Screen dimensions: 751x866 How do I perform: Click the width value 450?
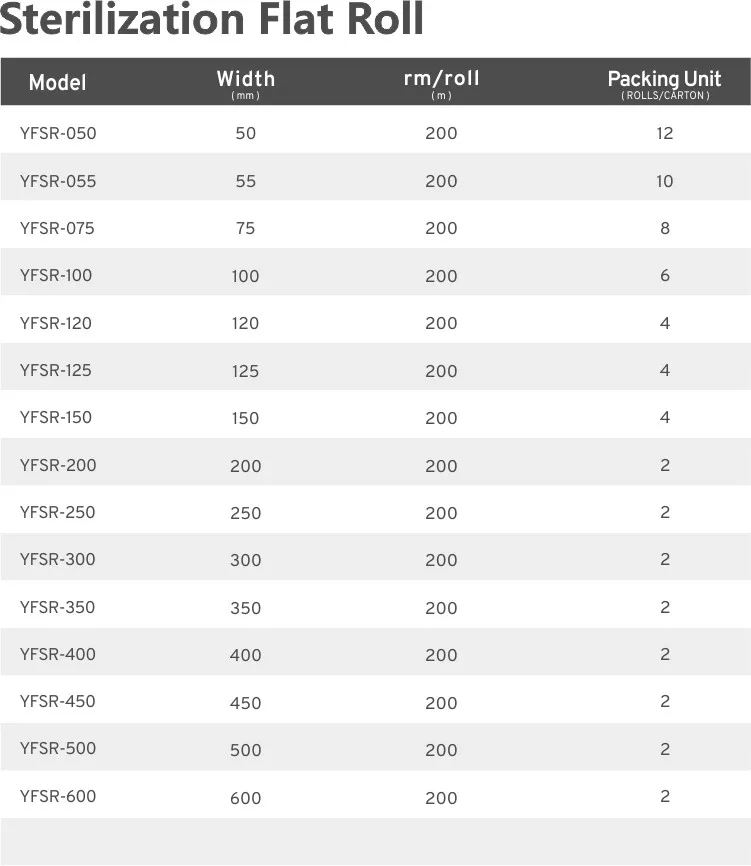245,703
